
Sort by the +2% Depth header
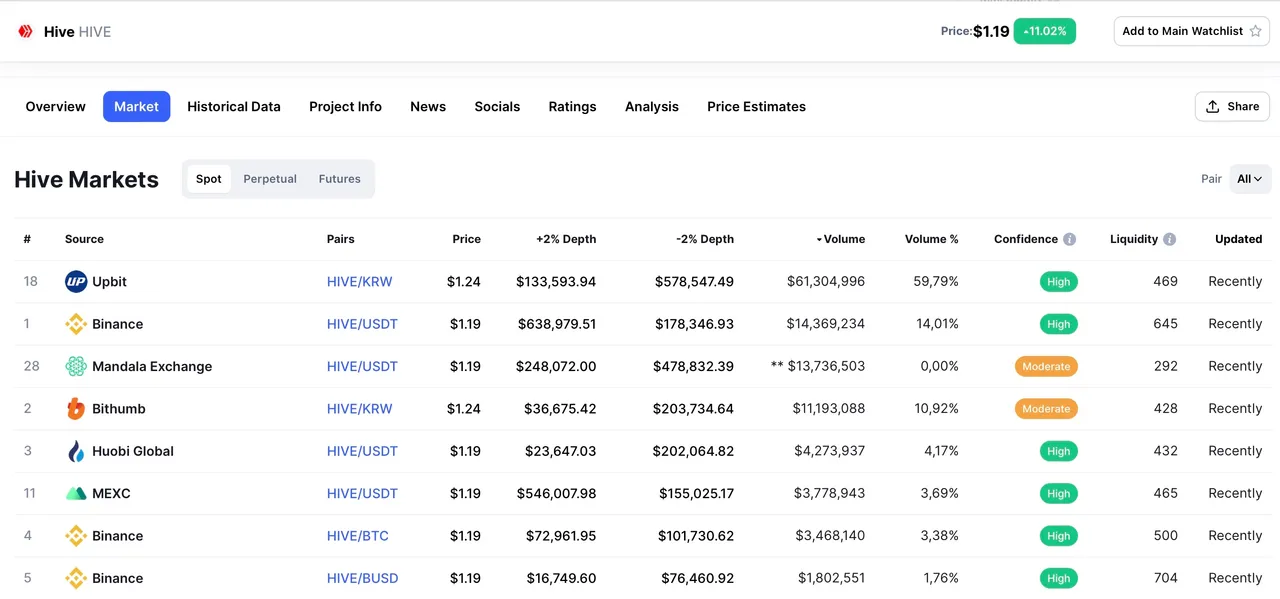click(566, 239)
